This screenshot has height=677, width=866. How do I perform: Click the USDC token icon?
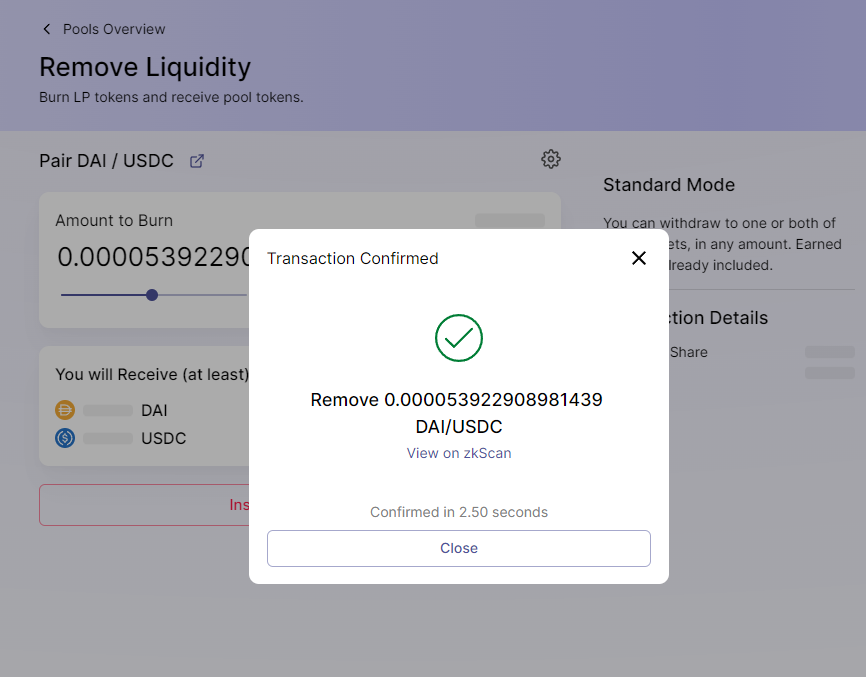[x=65, y=438]
